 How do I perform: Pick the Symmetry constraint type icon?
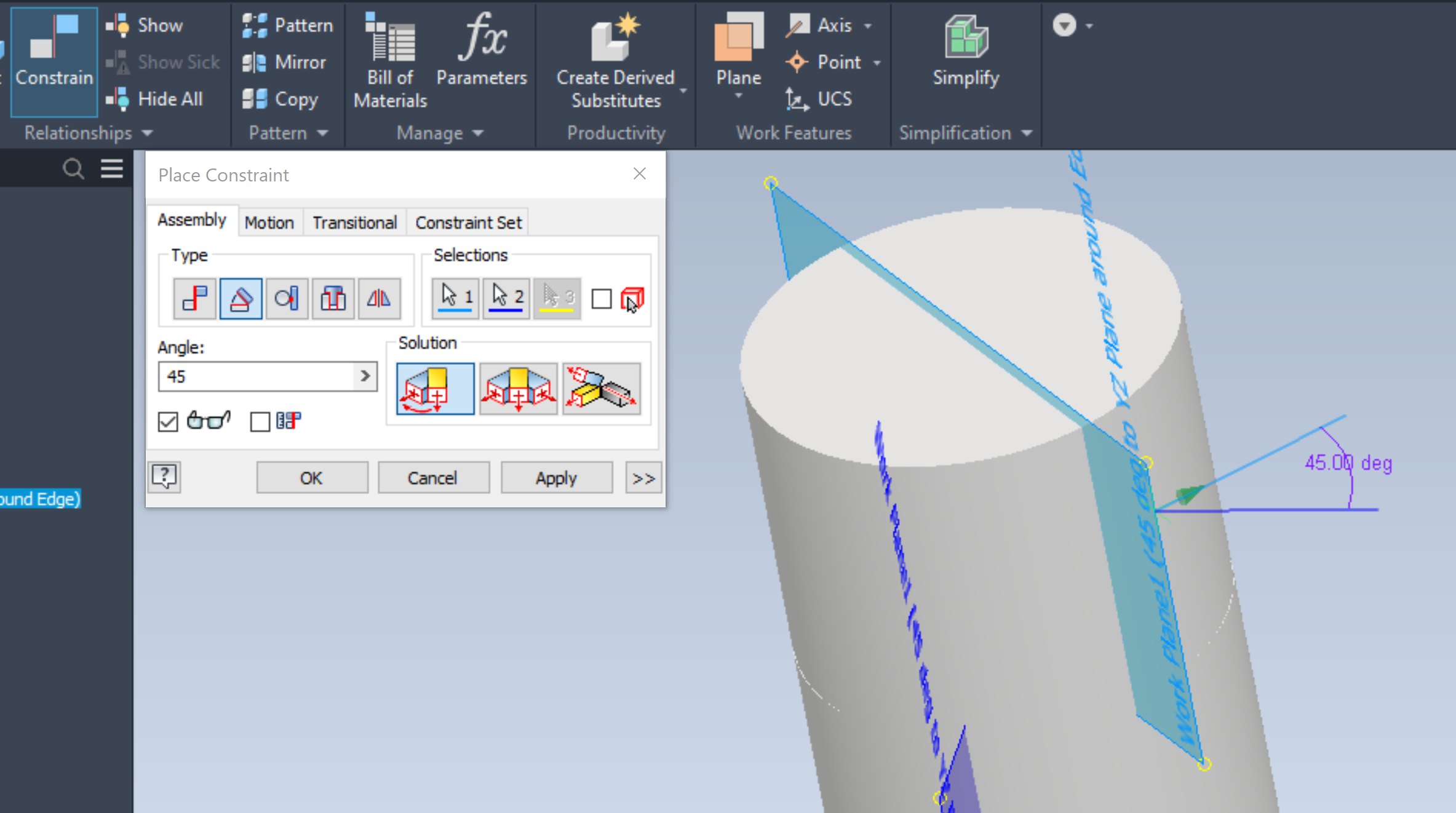(x=379, y=299)
